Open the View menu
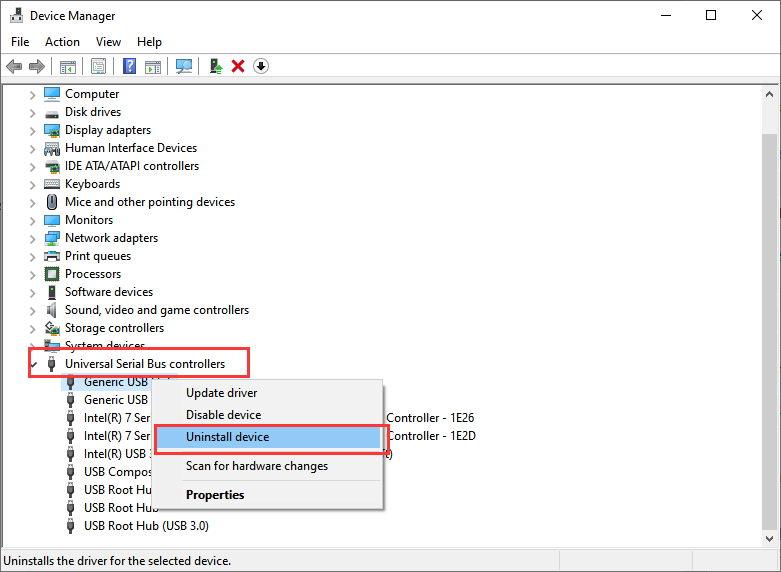Image resolution: width=781 pixels, height=572 pixels. pyautogui.click(x=108, y=42)
